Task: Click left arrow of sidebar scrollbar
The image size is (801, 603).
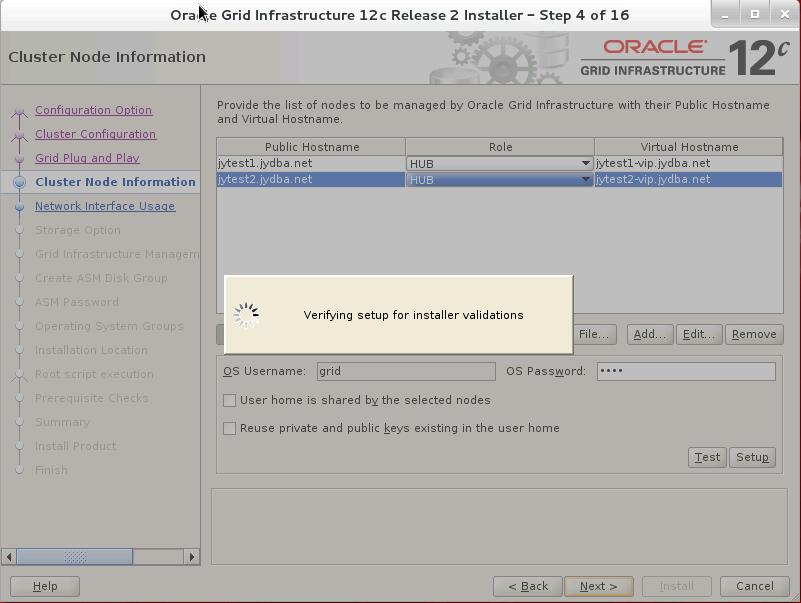Action: 9,556
